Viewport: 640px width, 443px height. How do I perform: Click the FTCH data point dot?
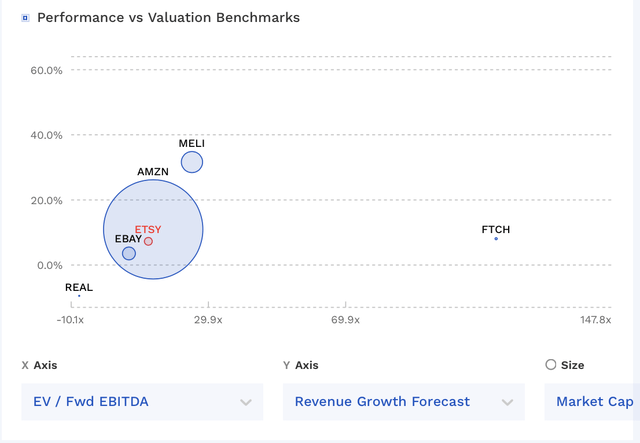click(x=496, y=239)
